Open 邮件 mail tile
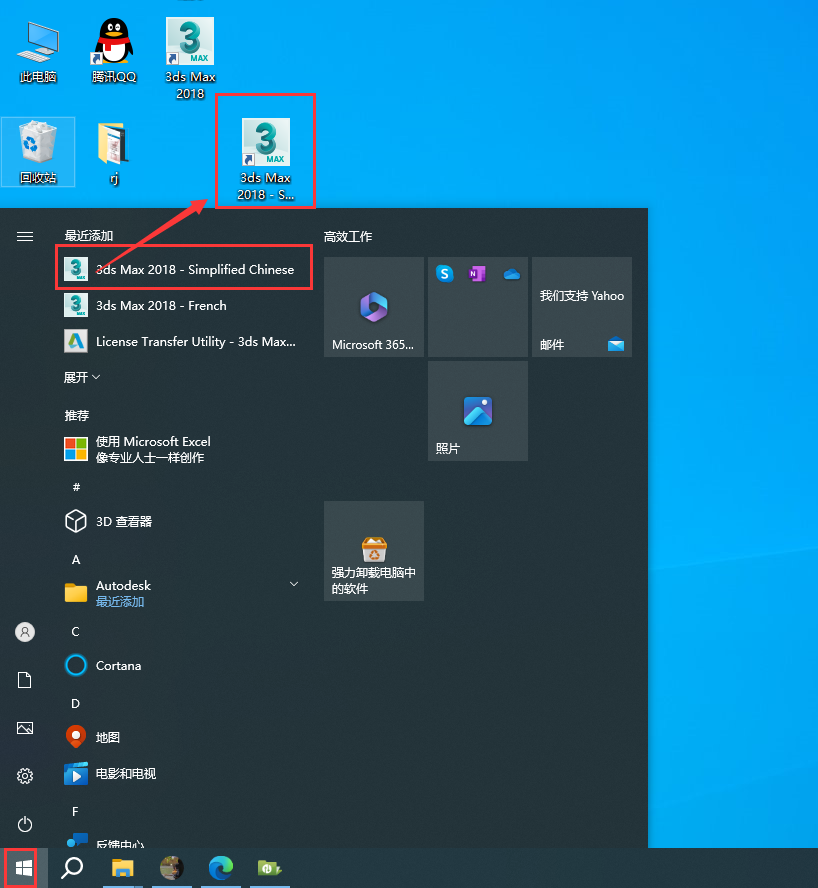The image size is (818, 888). click(x=582, y=307)
